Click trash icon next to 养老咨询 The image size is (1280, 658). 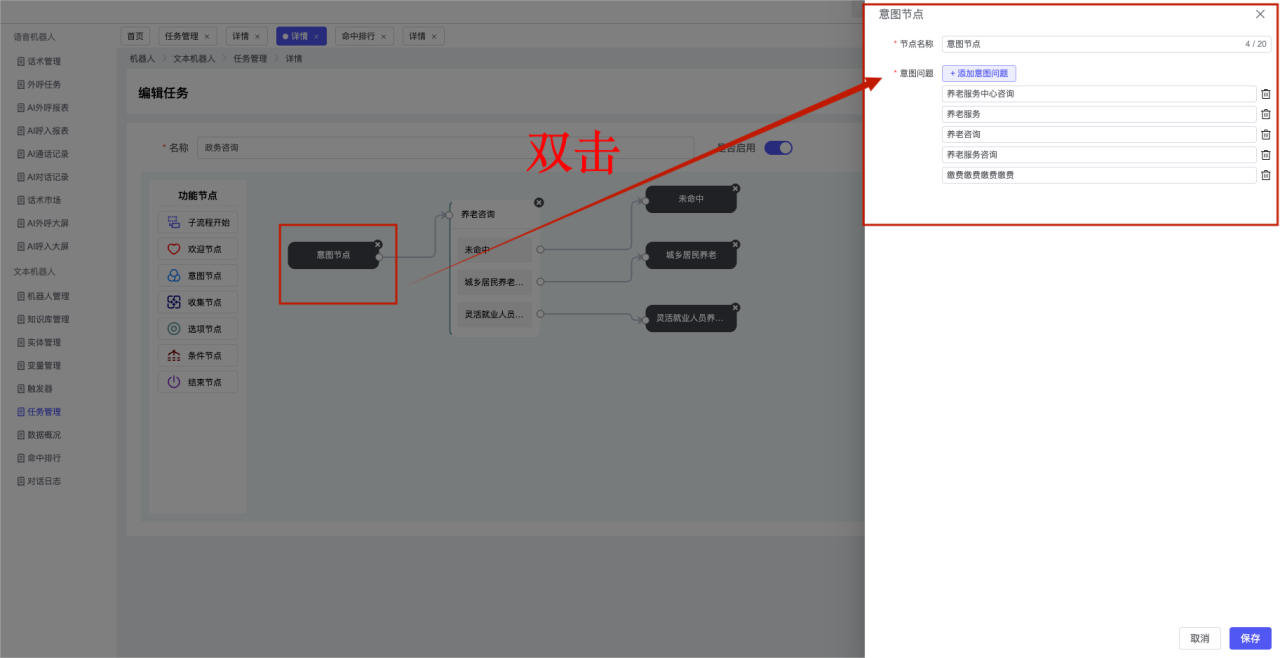pyautogui.click(x=1265, y=135)
